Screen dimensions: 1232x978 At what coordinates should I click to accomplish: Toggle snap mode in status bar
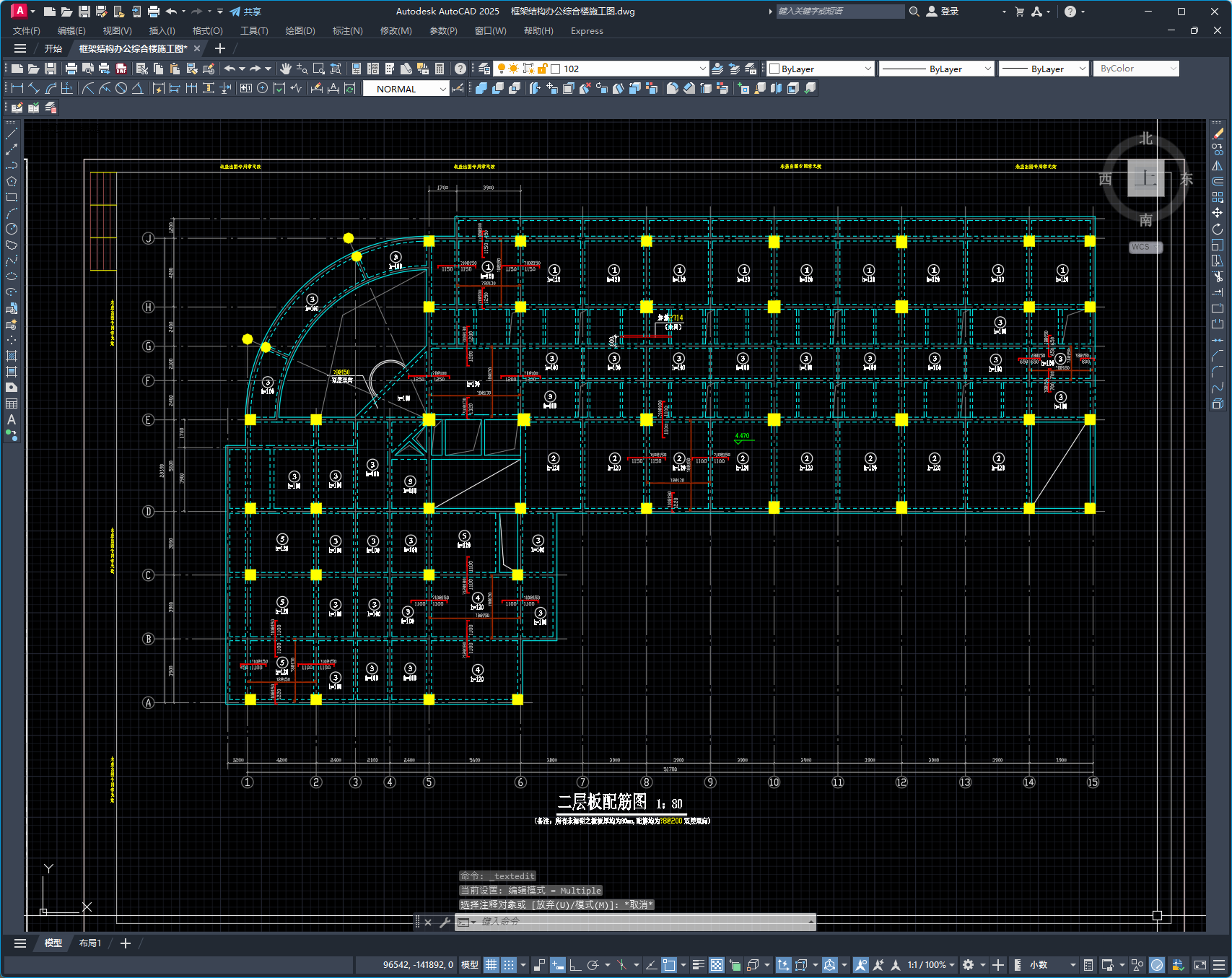pos(509,965)
